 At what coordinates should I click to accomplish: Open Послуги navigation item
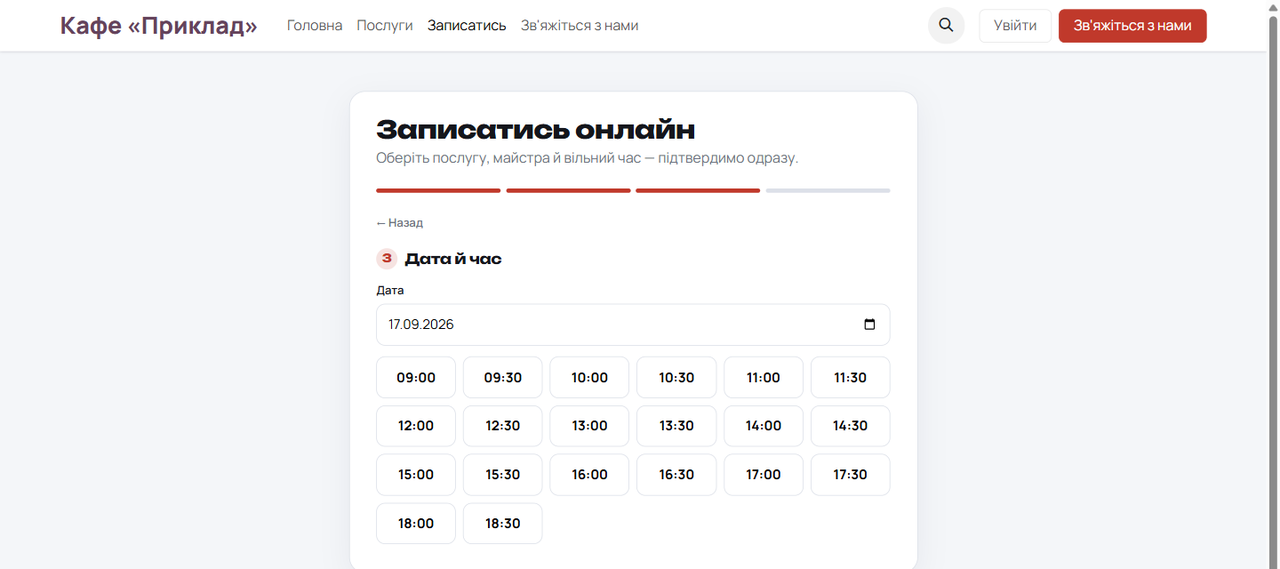[385, 25]
